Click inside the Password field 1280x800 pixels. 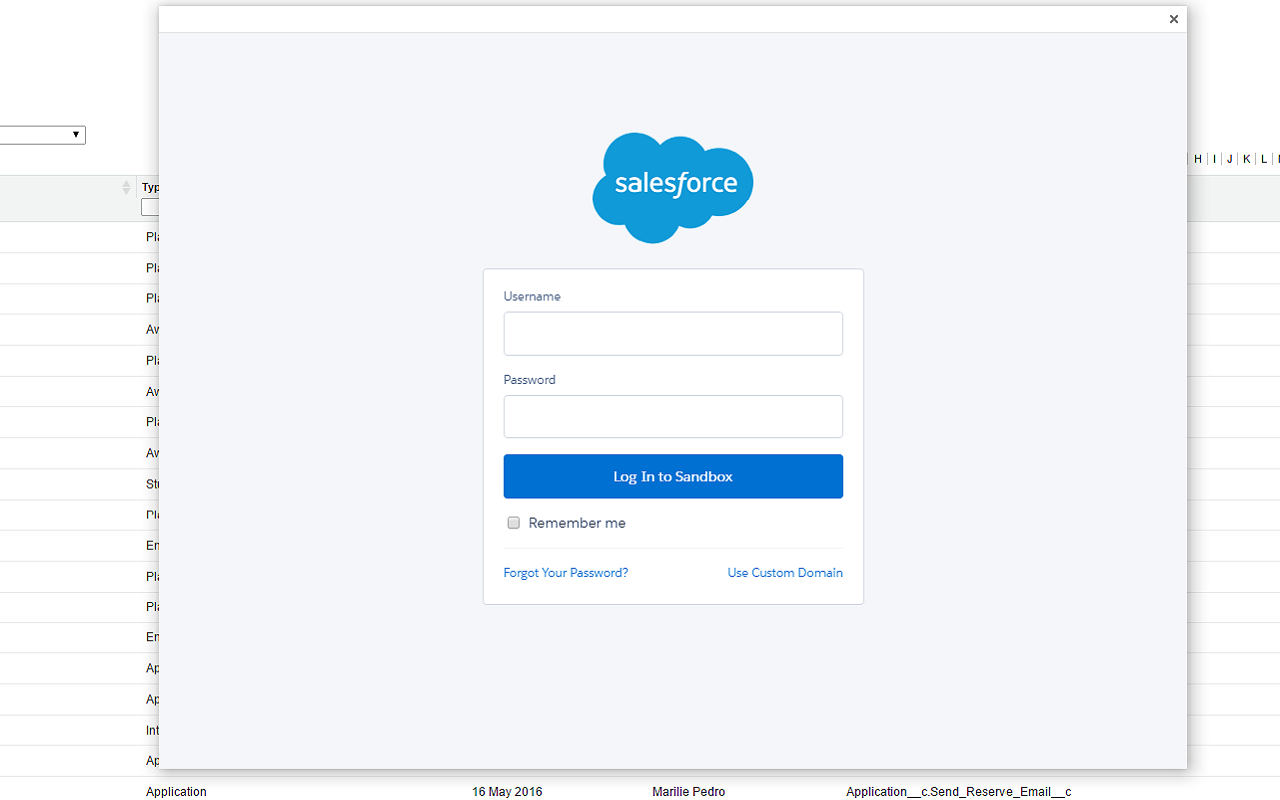pyautogui.click(x=672, y=416)
